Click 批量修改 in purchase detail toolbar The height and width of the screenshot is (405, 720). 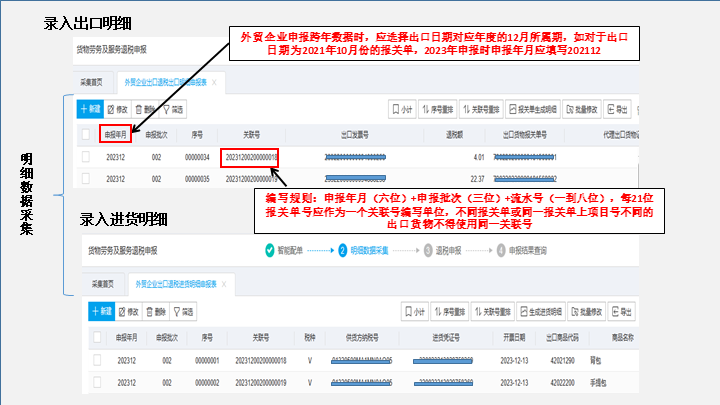587,312
